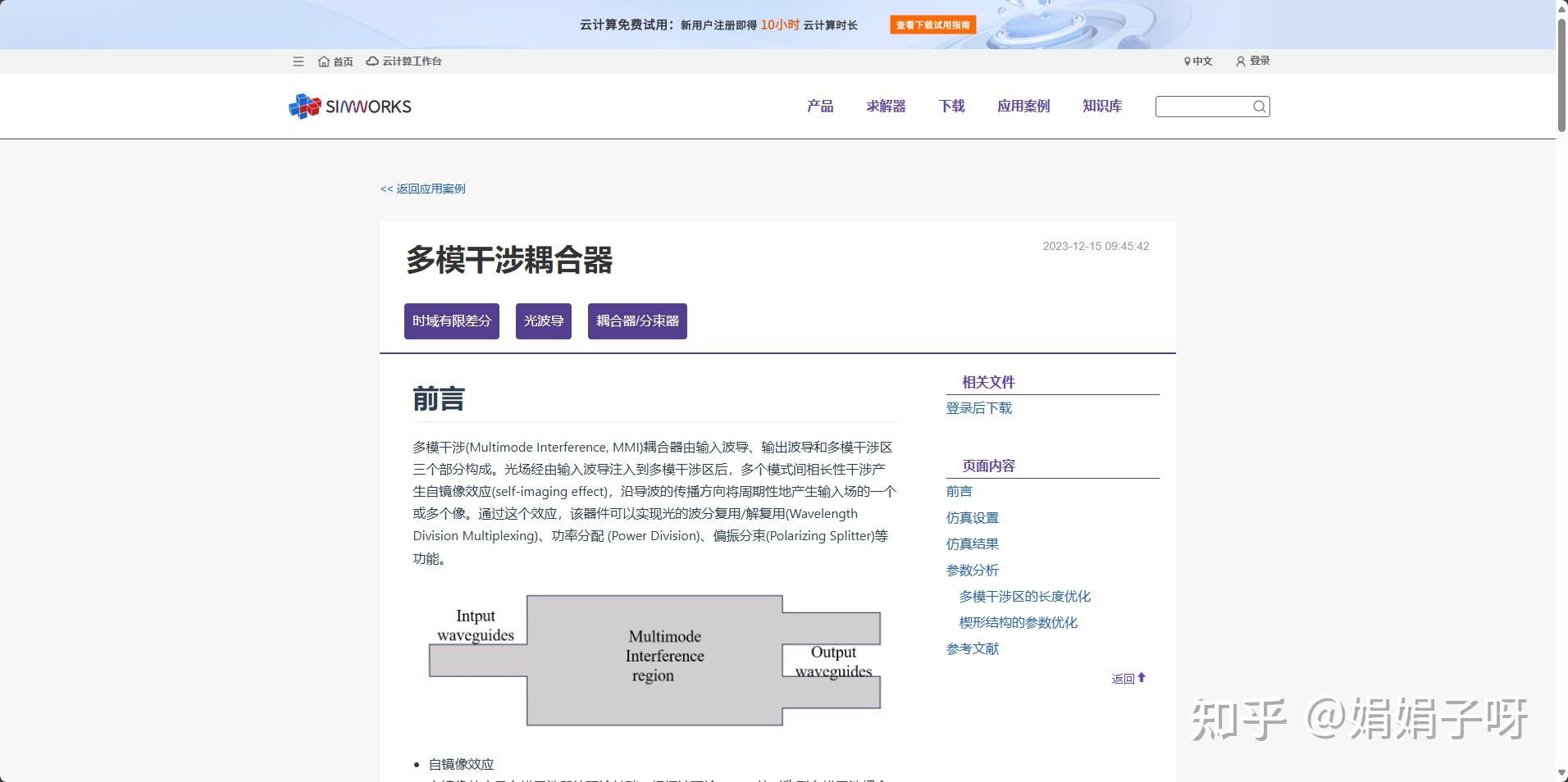
Task: Click the 查看下载试用指南 button
Action: pyautogui.click(x=933, y=24)
